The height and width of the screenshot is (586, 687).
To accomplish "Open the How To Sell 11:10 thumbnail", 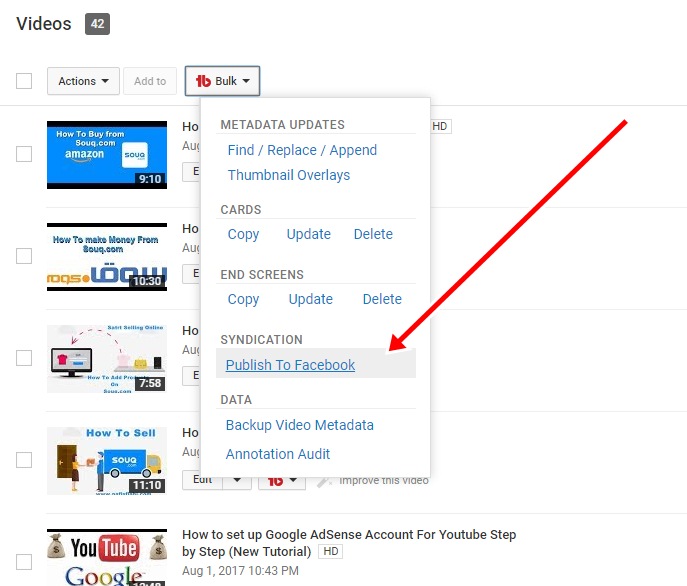I will (x=107, y=461).
